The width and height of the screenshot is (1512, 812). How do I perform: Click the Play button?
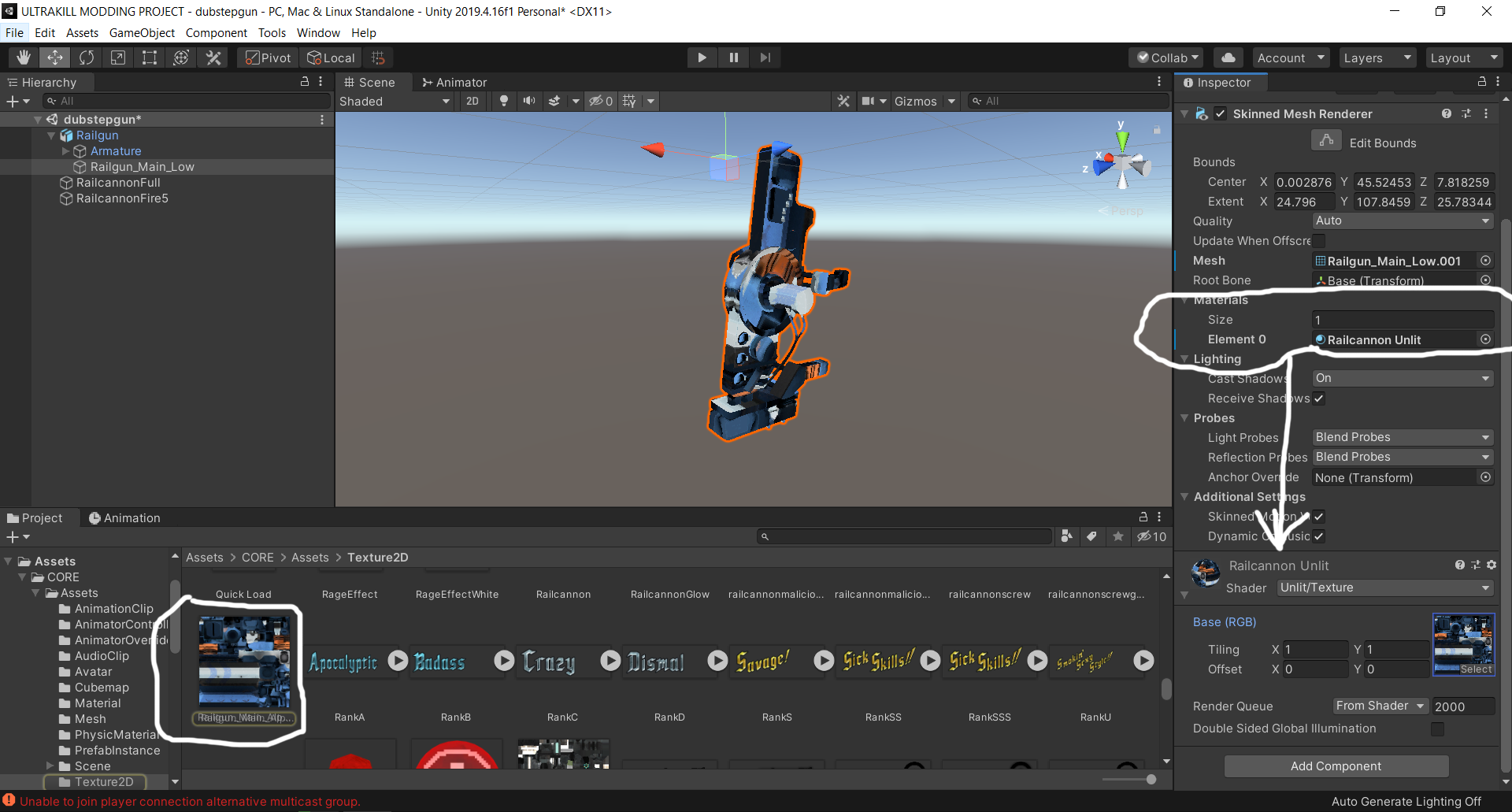(x=702, y=57)
